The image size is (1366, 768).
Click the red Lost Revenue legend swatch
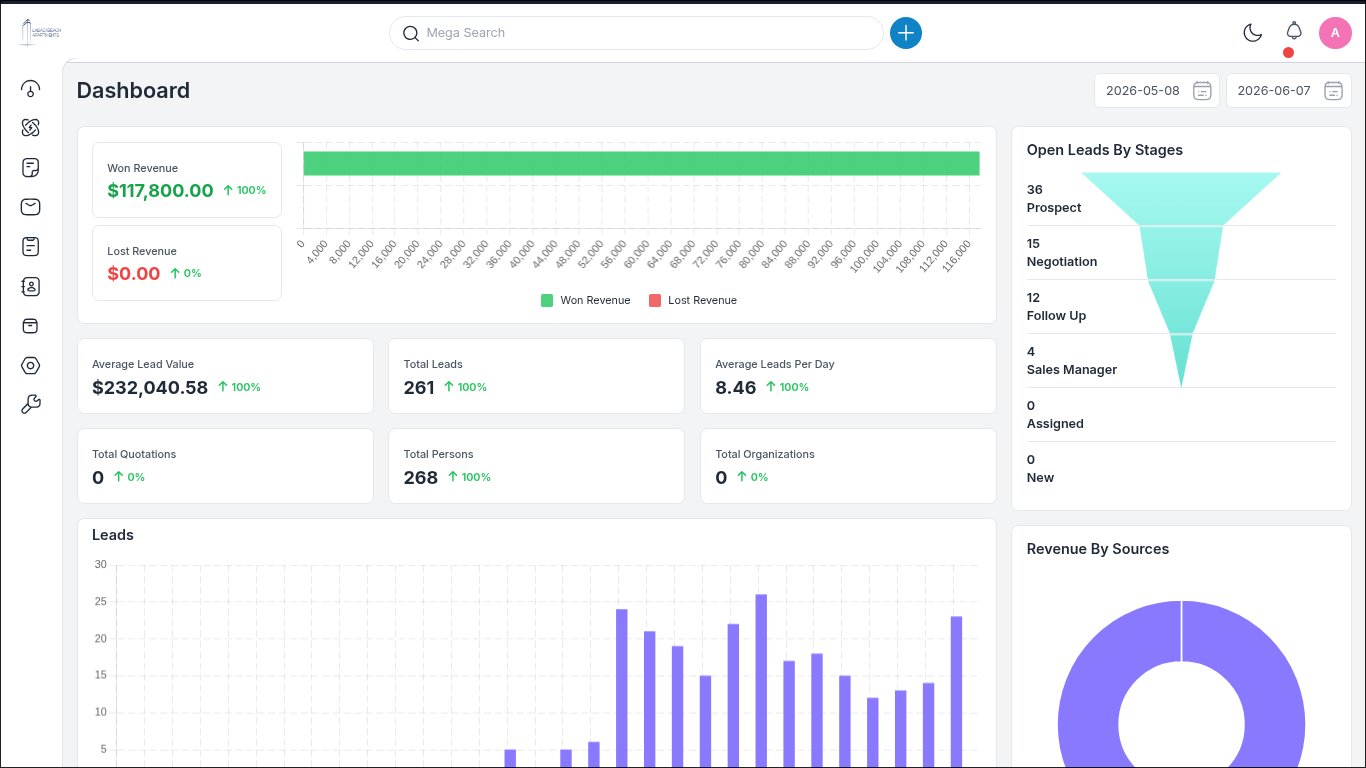pyautogui.click(x=655, y=300)
